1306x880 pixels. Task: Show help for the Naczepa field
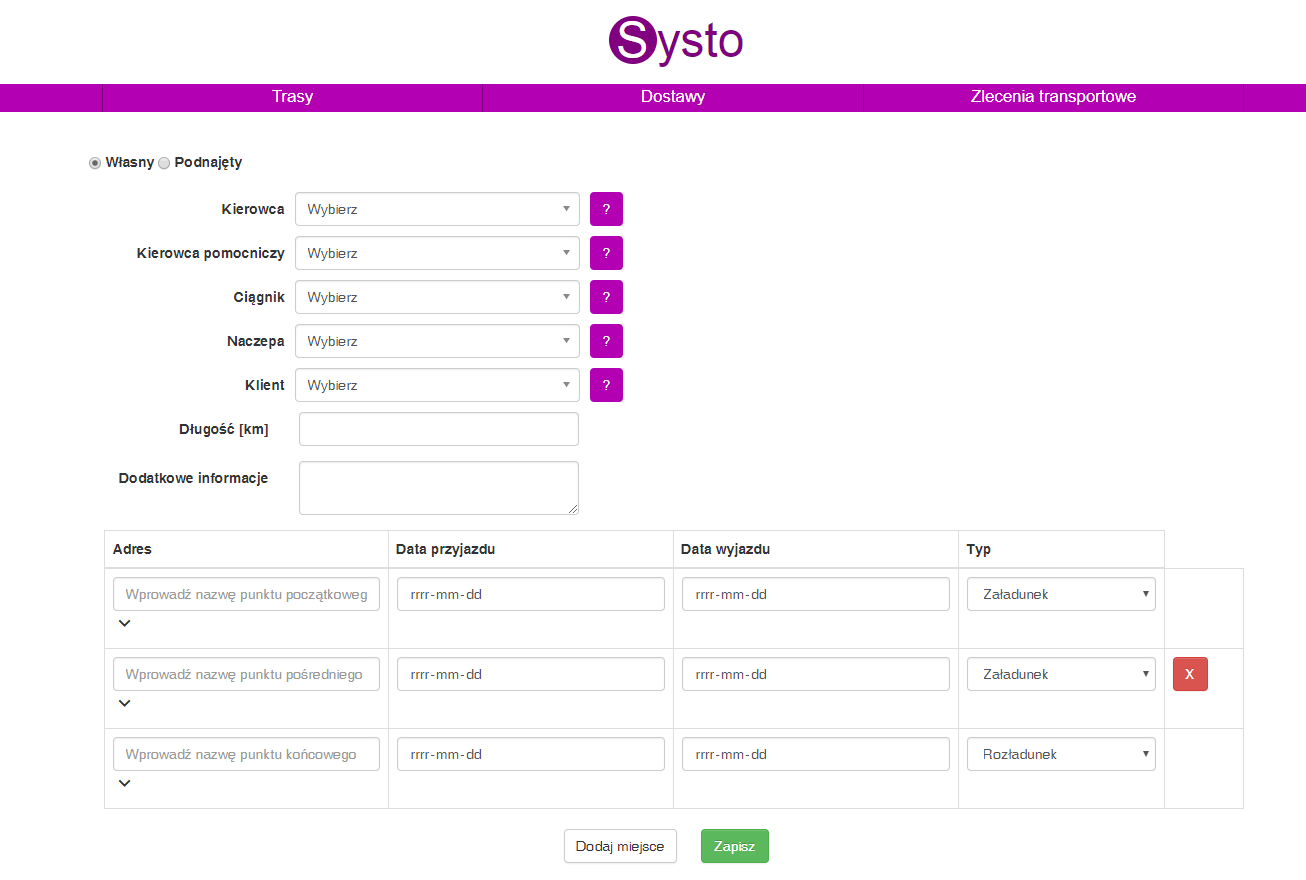606,342
